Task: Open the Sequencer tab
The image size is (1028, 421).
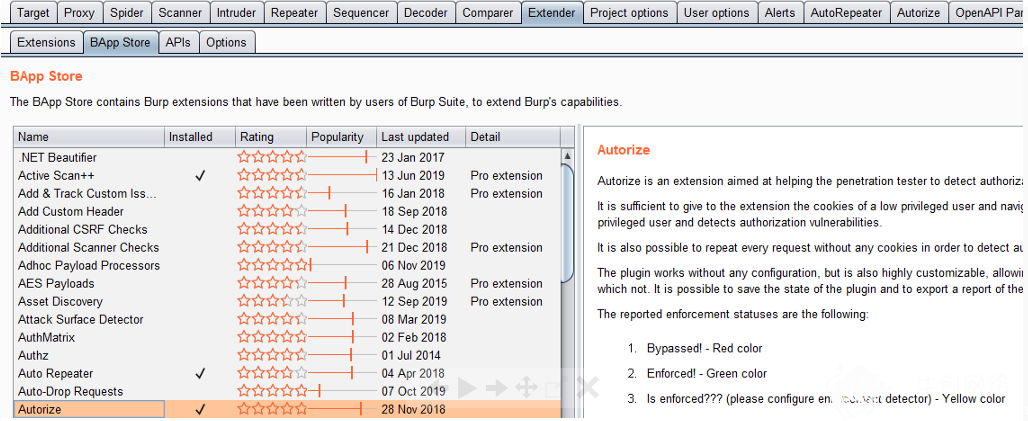Action: (x=361, y=12)
